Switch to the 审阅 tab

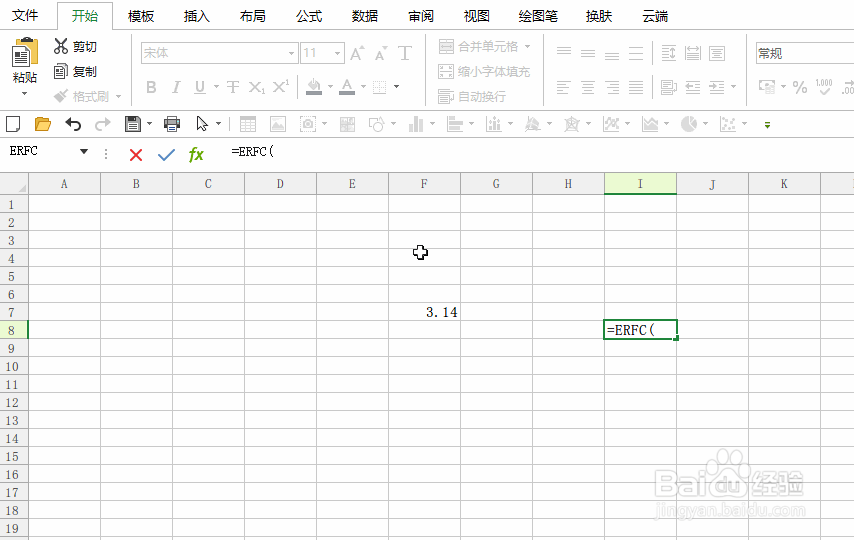click(x=421, y=16)
